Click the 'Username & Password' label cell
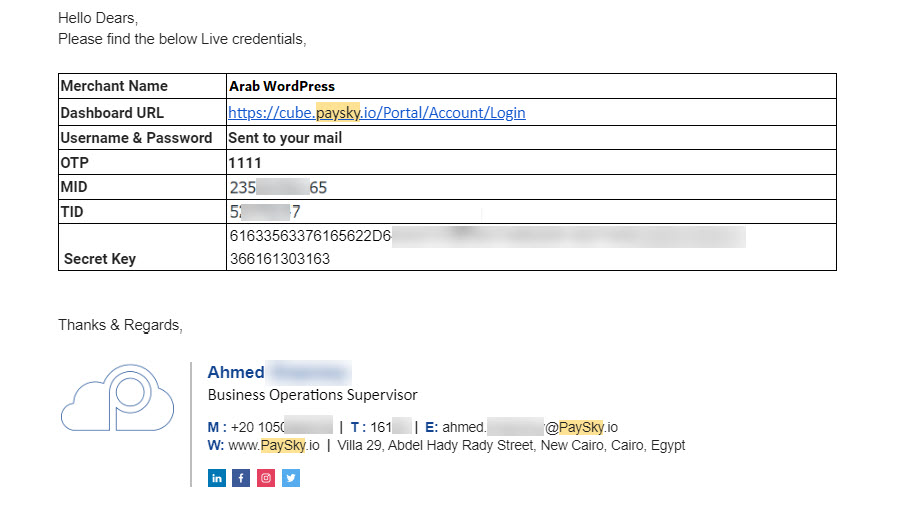The width and height of the screenshot is (915, 507). [x=136, y=138]
